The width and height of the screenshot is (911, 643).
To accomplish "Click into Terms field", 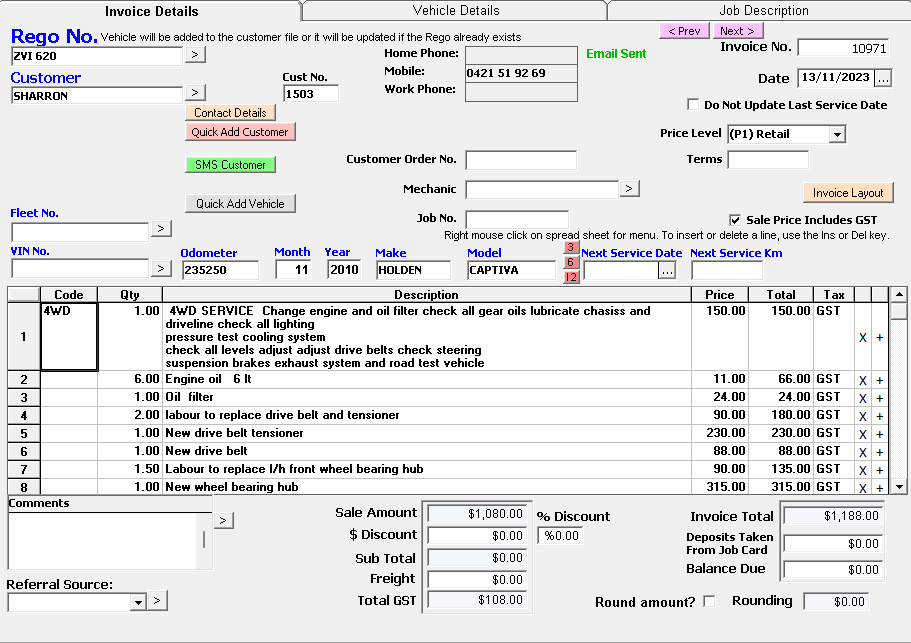I will point(768,160).
